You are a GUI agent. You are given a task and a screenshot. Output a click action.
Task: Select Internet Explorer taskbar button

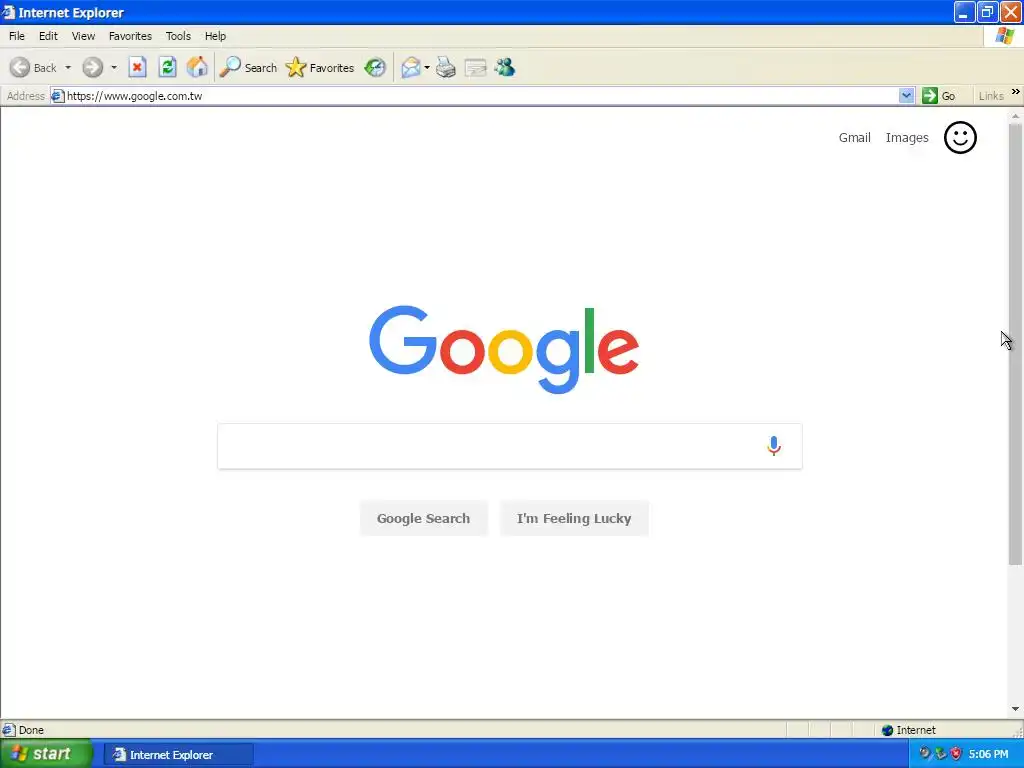pos(178,755)
